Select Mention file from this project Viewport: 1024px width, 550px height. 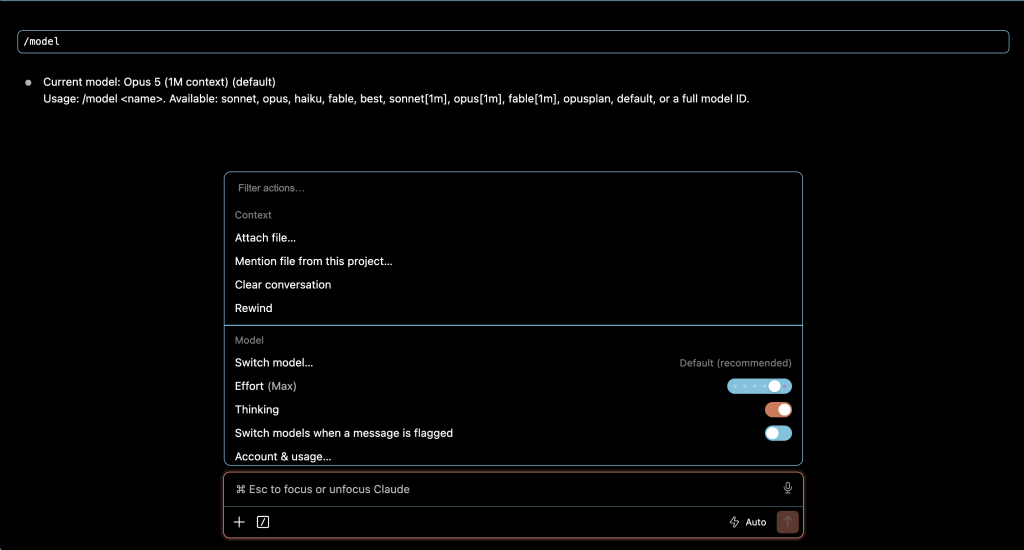[313, 261]
